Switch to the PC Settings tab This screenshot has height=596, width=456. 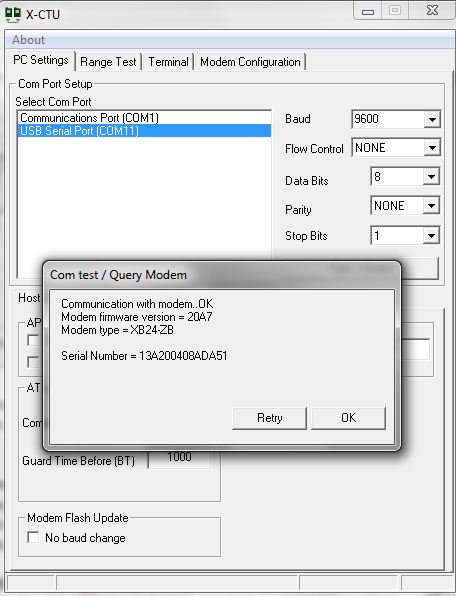pyautogui.click(x=41, y=60)
